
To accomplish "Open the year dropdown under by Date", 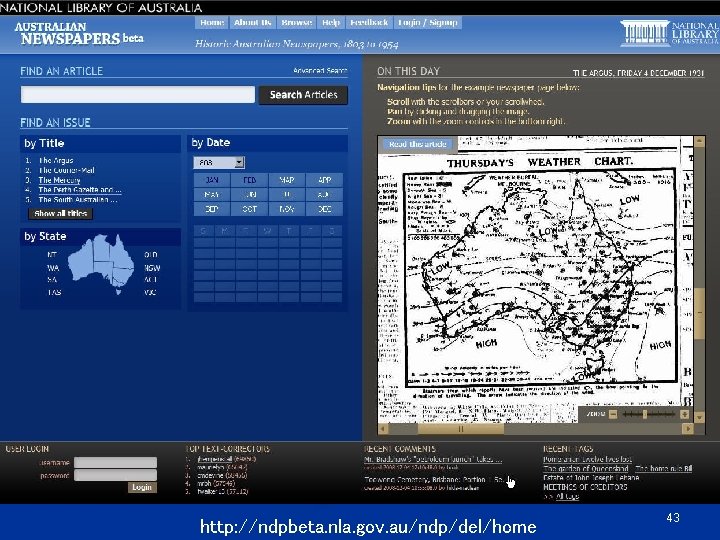I will pyautogui.click(x=219, y=163).
